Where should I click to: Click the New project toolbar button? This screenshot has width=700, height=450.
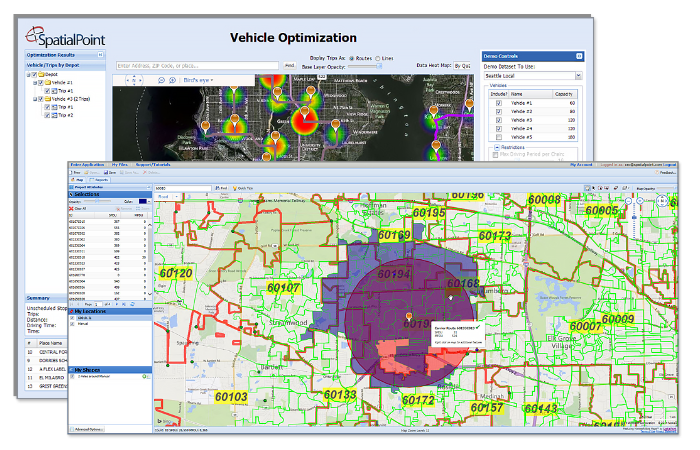(x=75, y=172)
